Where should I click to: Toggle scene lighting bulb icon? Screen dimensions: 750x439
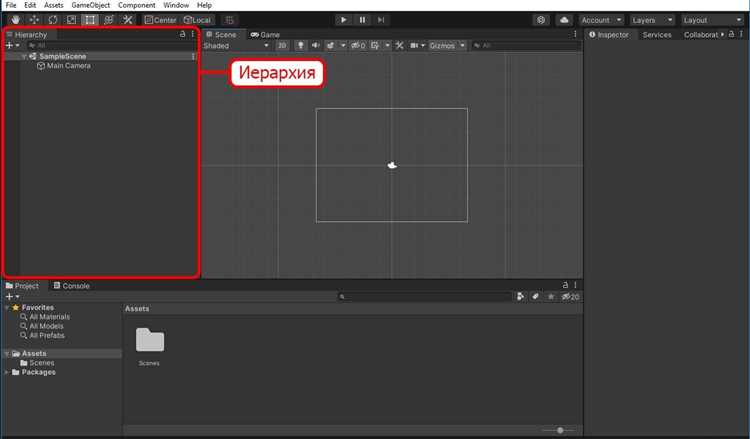pos(300,46)
